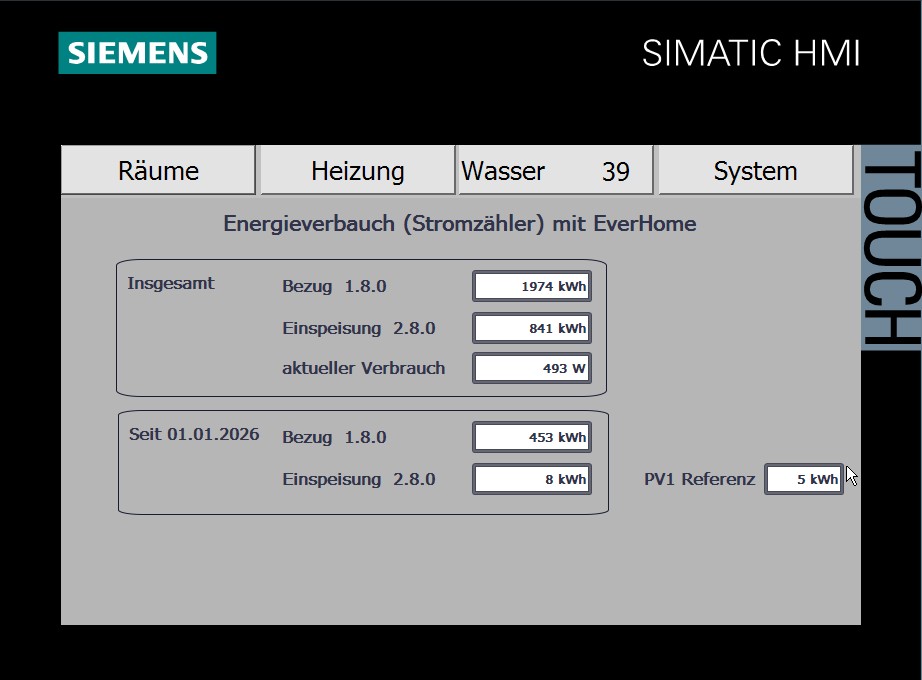Viewport: 922px width, 680px height.
Task: Select the Einspeisung 8 kWh field
Action: click(x=531, y=479)
